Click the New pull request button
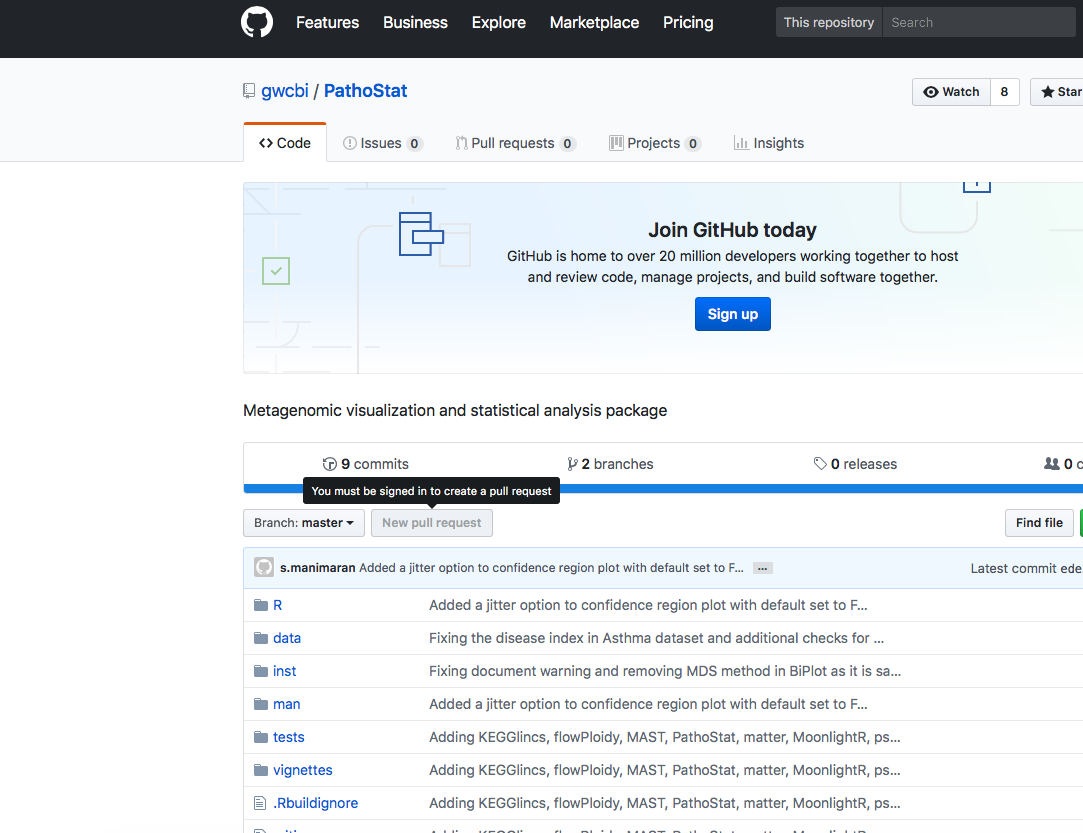This screenshot has height=833, width=1083. tap(432, 523)
